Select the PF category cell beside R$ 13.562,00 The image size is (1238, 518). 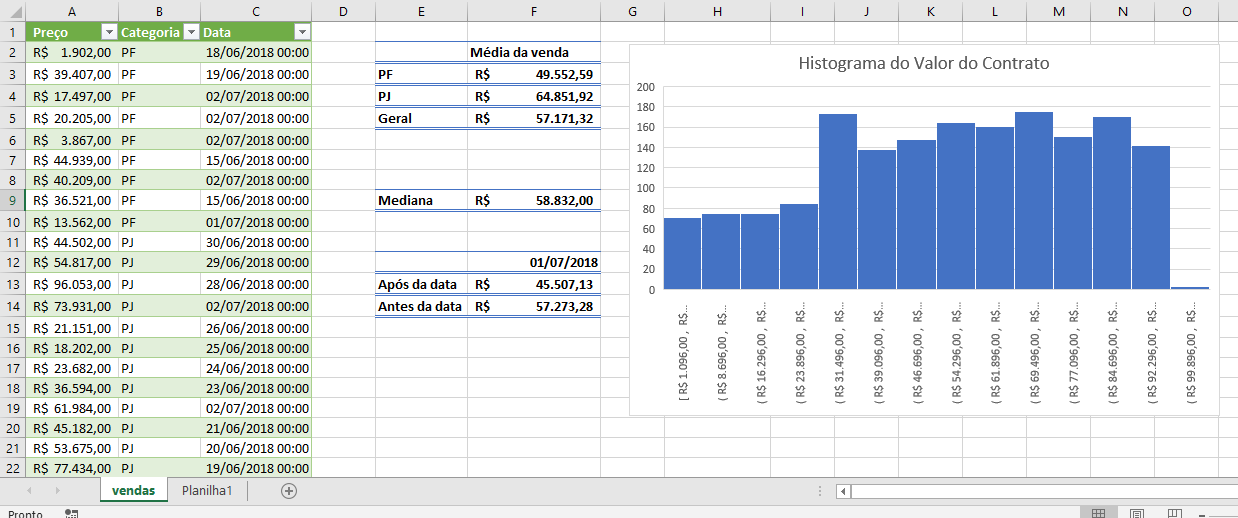tap(159, 221)
